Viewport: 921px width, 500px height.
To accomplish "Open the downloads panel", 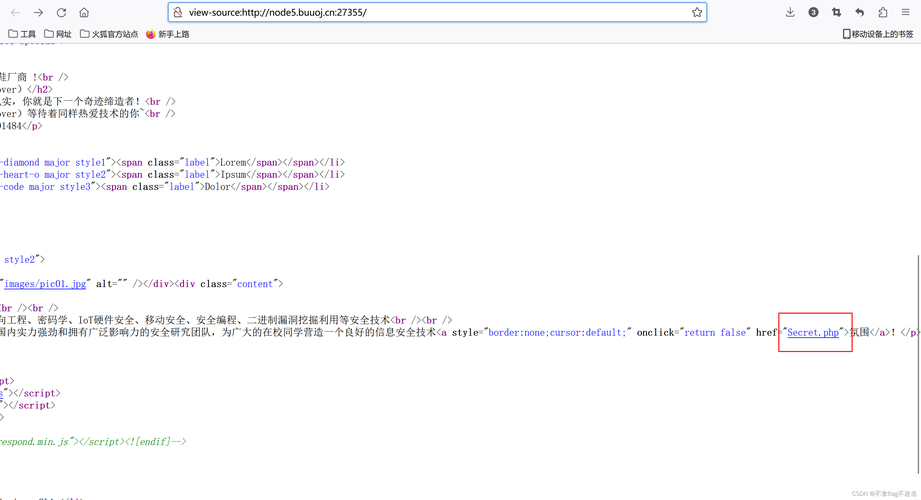I will (790, 12).
